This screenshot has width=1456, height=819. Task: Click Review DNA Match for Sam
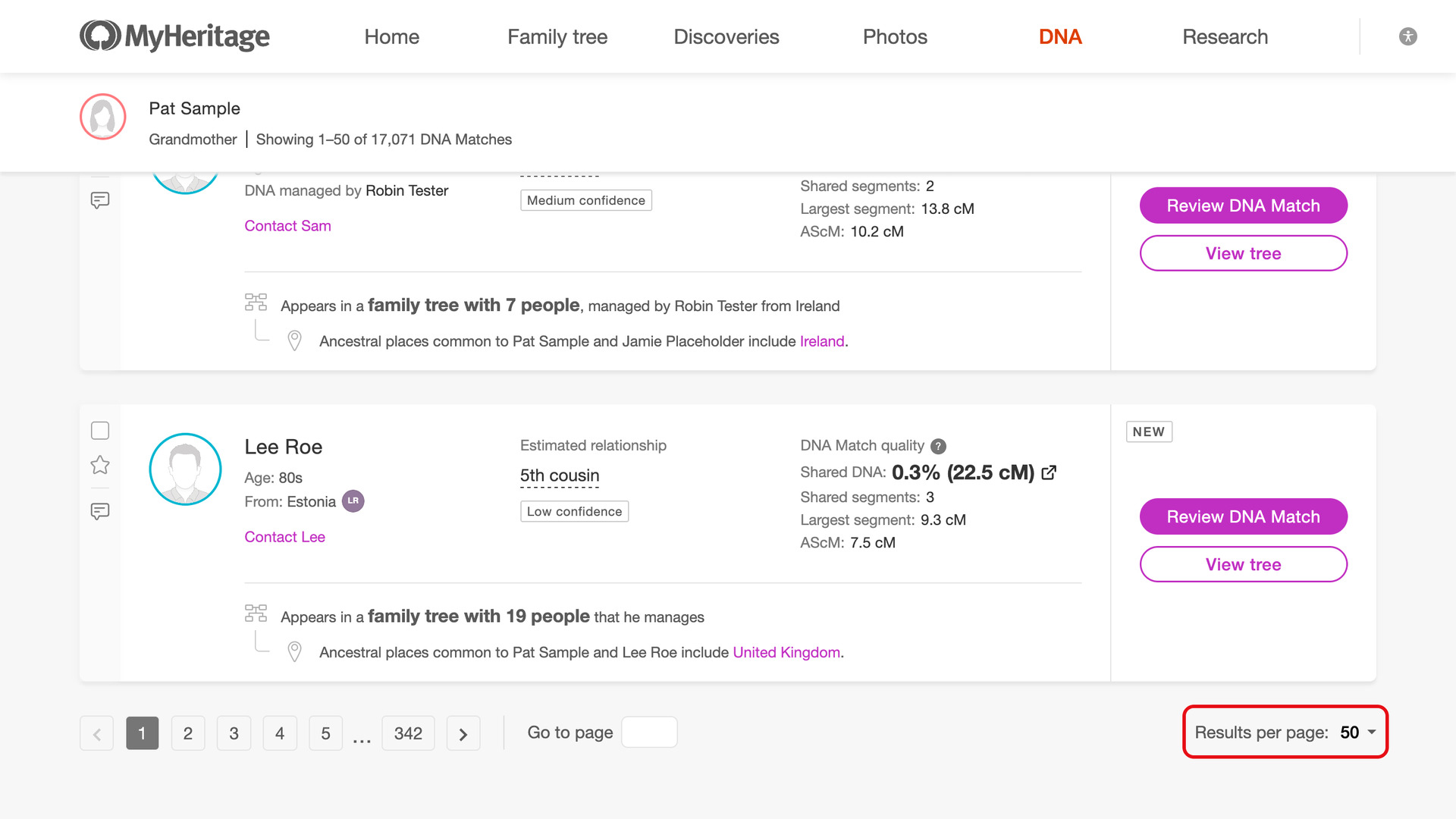tap(1244, 206)
